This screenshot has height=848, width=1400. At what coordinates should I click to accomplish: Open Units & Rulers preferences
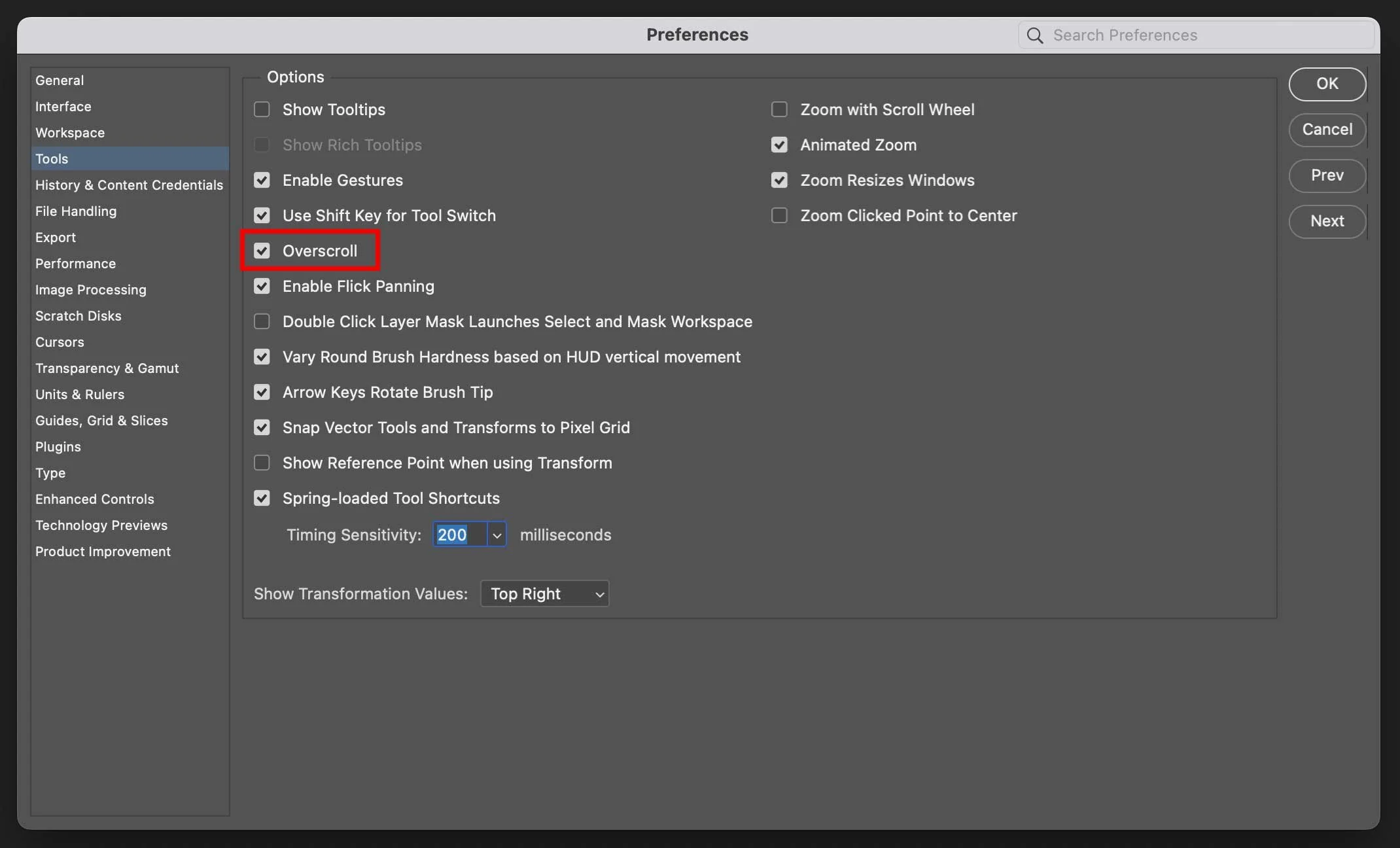coord(130,395)
